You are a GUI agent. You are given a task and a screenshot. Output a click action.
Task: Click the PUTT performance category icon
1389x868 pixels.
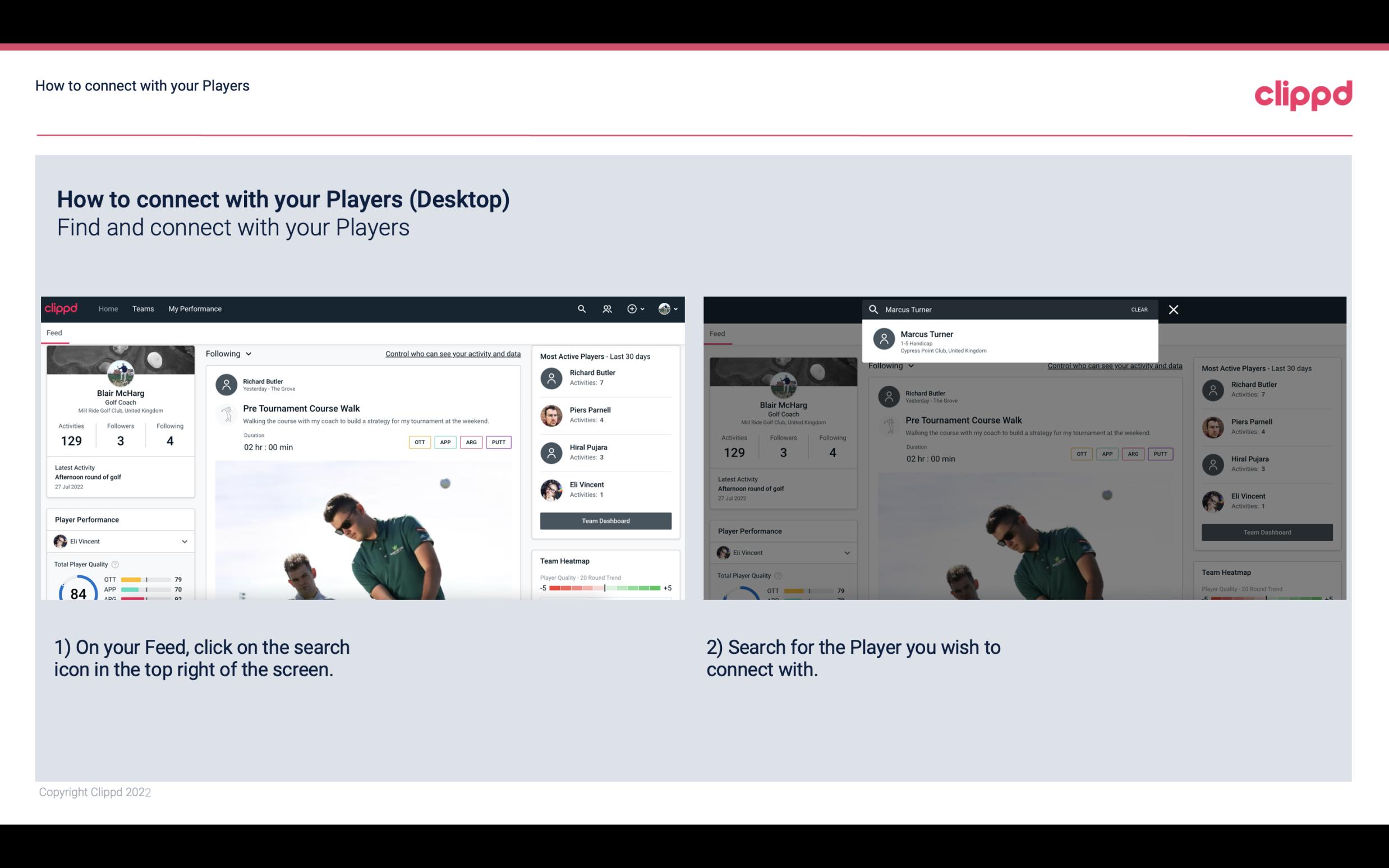pyautogui.click(x=500, y=441)
